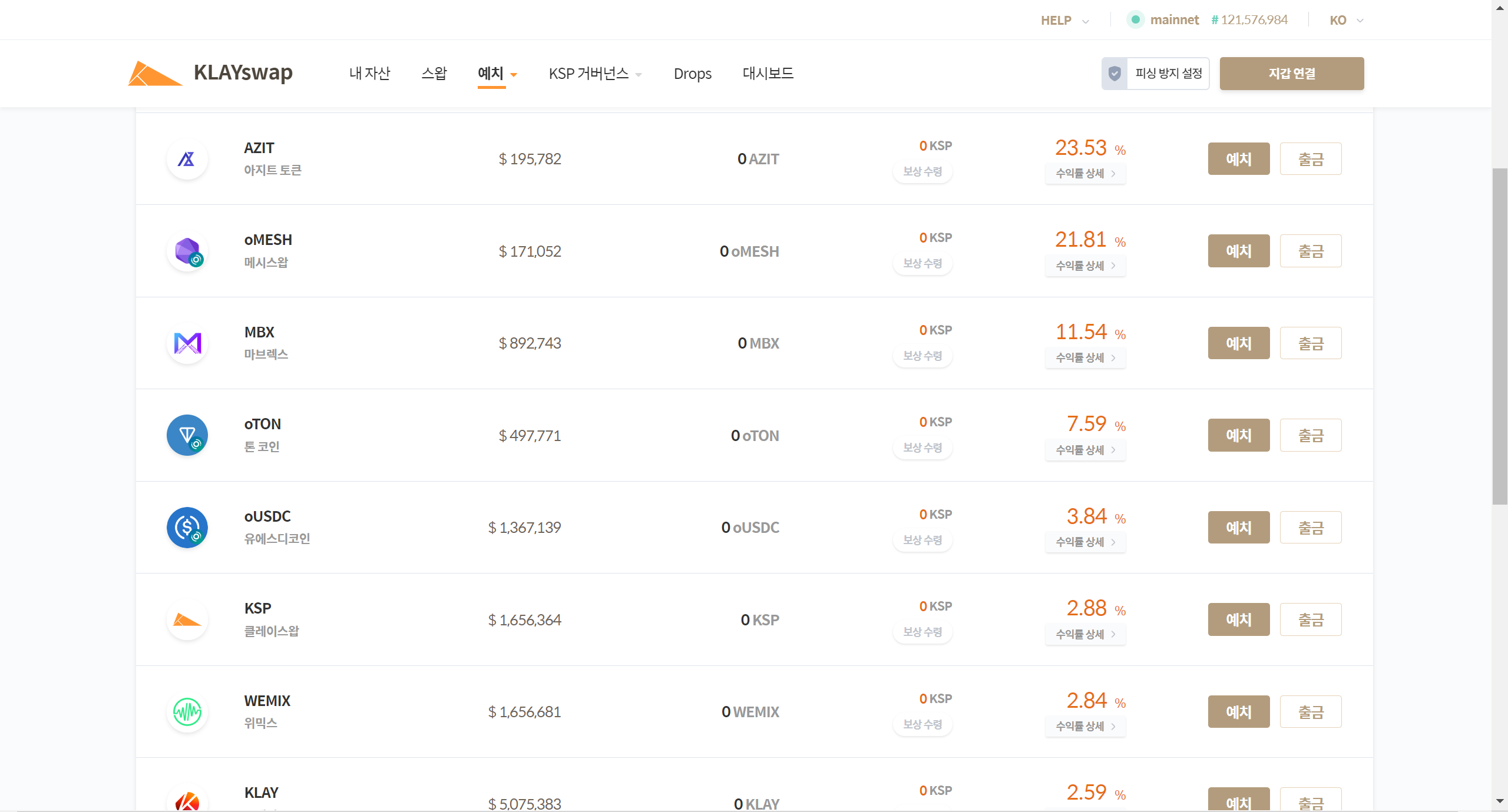Image resolution: width=1508 pixels, height=812 pixels.
Task: Click the oTON coin icon
Action: click(x=187, y=435)
